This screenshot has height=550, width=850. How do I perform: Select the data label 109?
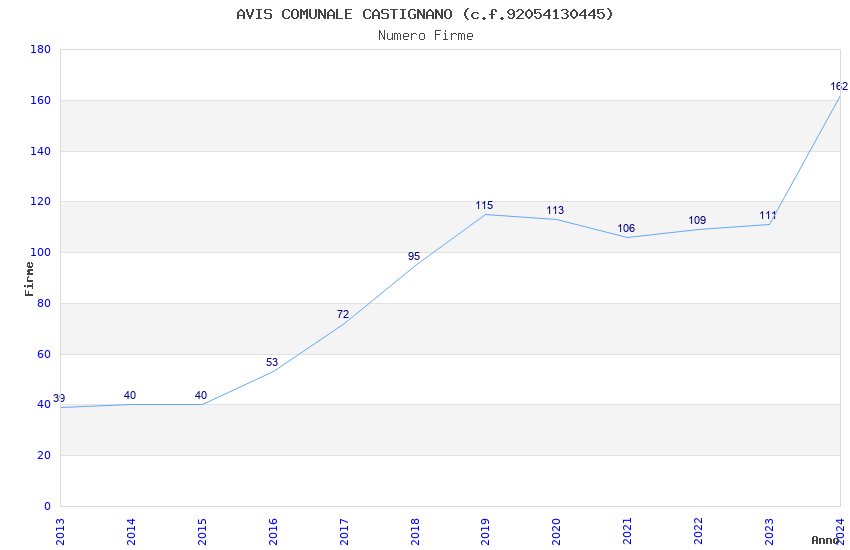click(x=697, y=221)
